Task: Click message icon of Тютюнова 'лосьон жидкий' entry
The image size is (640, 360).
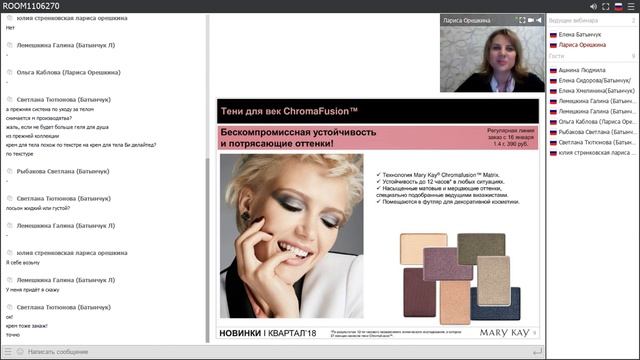Action: (10, 198)
